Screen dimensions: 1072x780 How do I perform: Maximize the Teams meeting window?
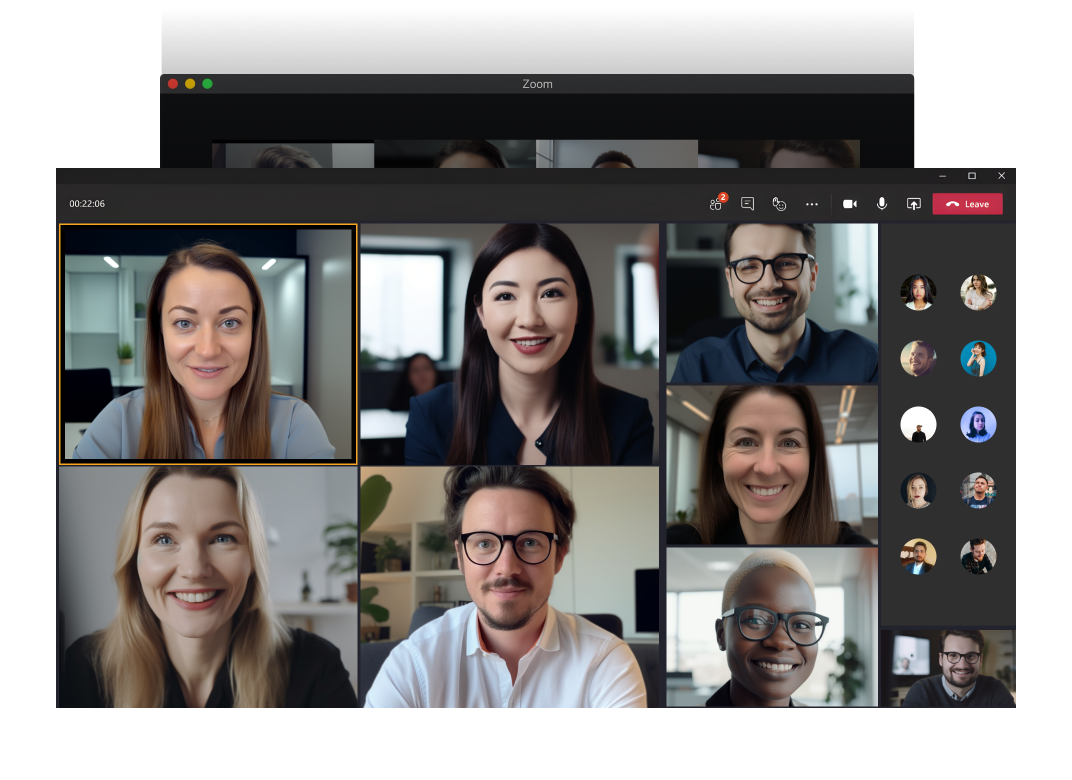coord(972,176)
